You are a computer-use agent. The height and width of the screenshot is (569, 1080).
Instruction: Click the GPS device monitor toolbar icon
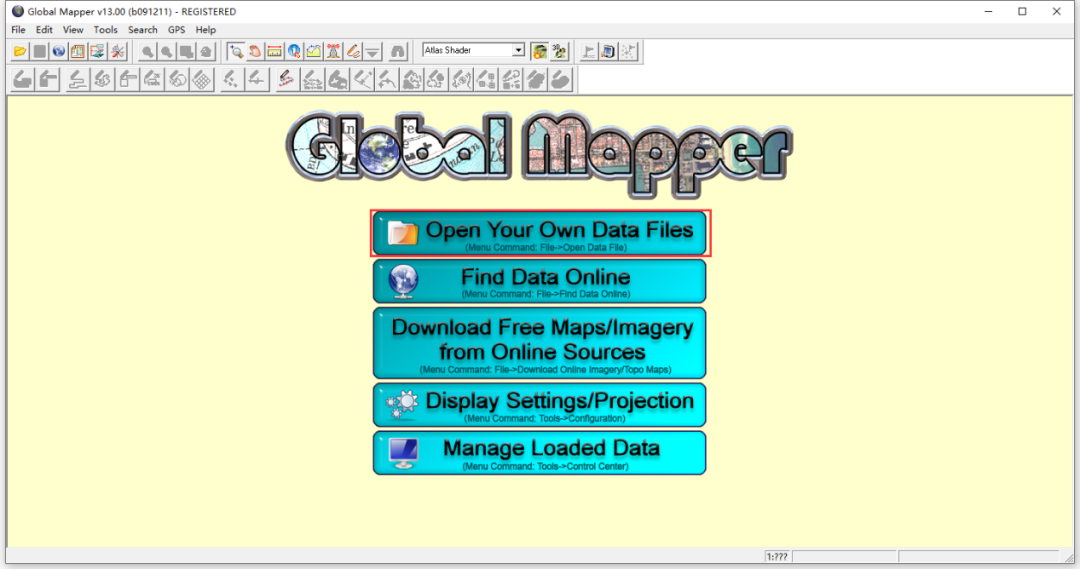608,51
